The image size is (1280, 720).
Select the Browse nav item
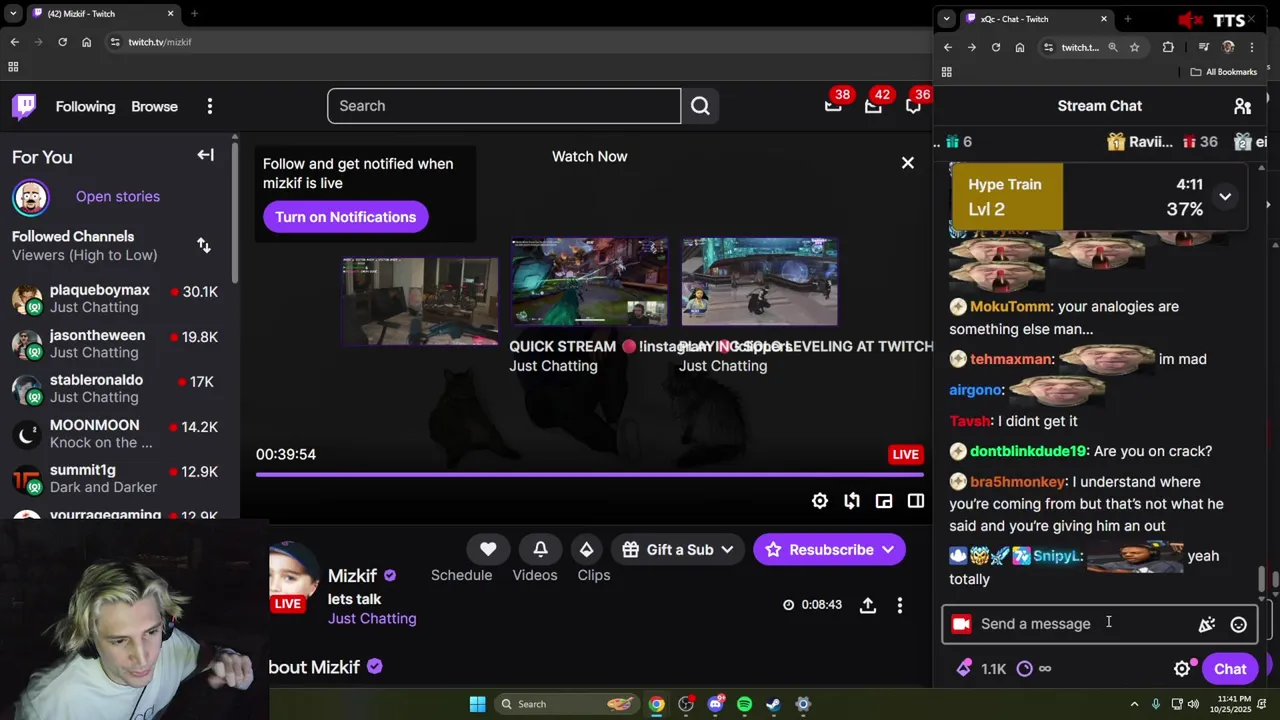pos(154,106)
